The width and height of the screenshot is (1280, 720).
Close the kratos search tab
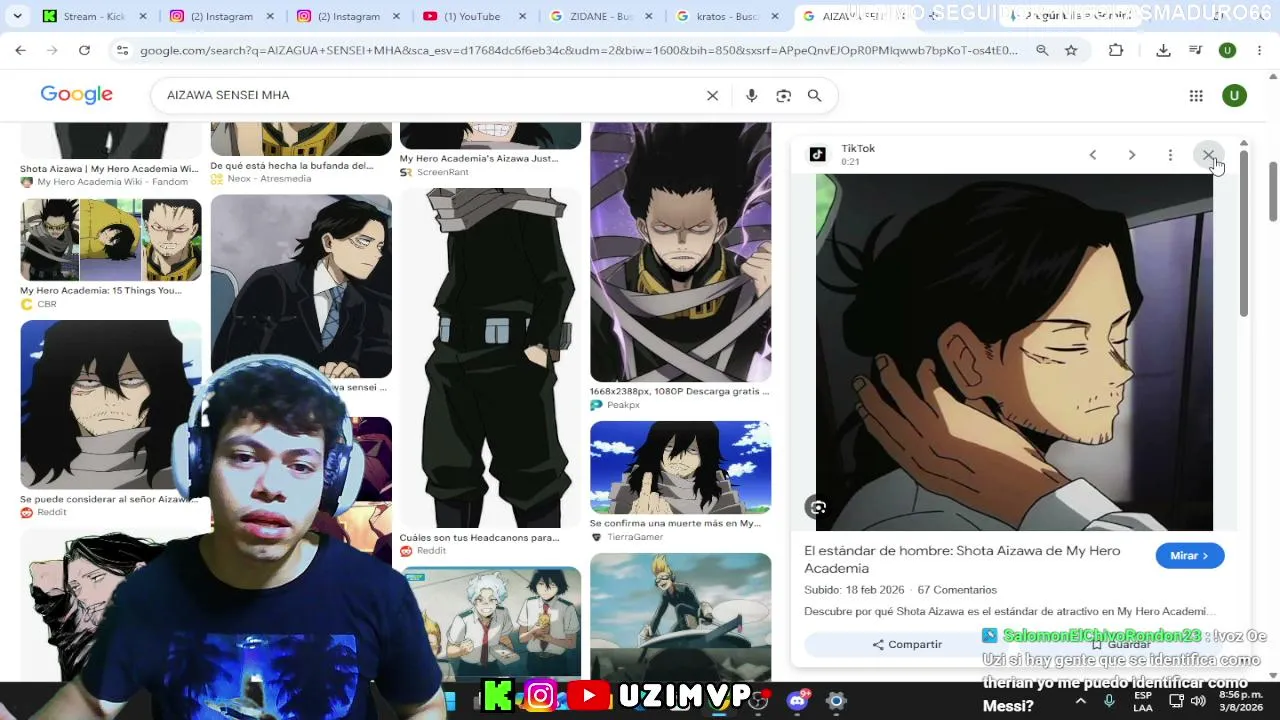point(775,16)
